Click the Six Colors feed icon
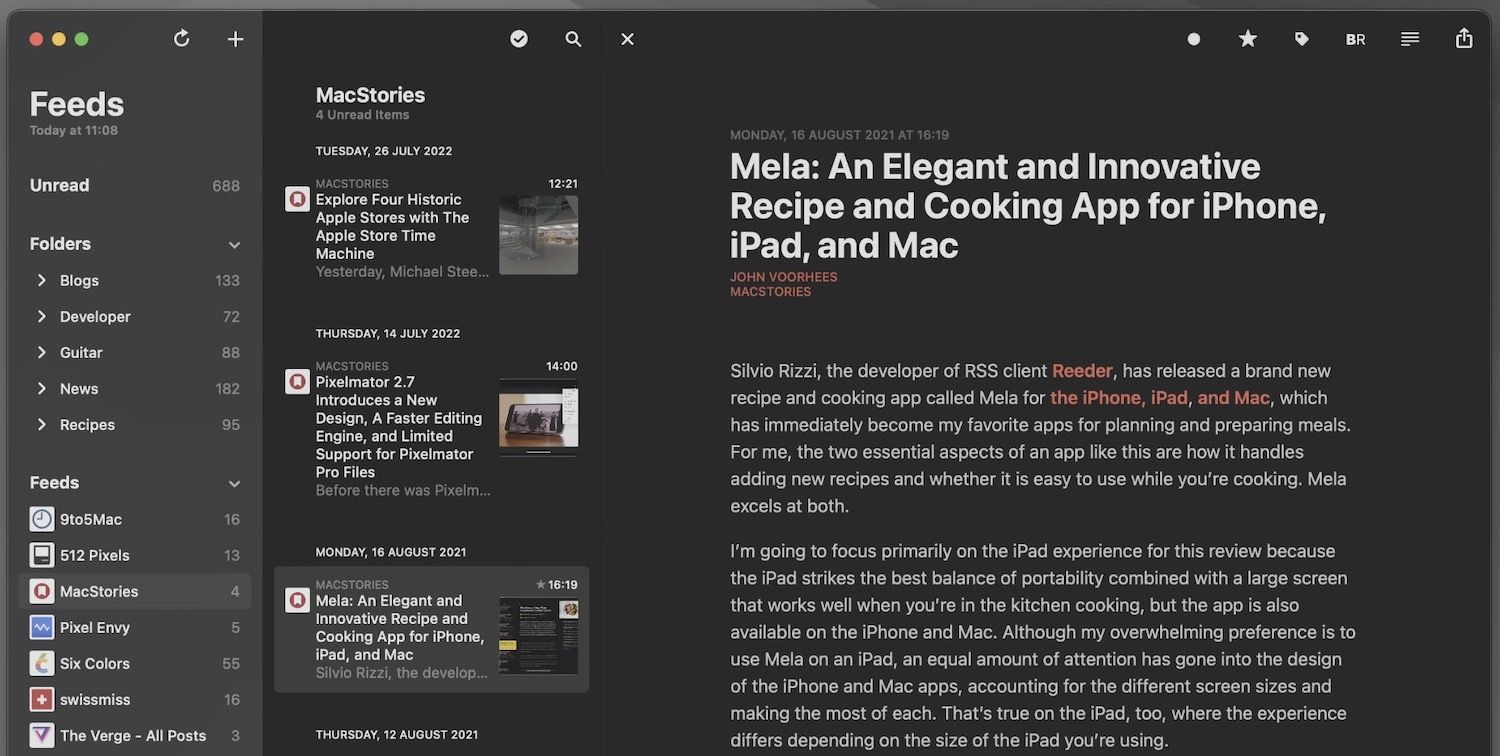Image resolution: width=1500 pixels, height=756 pixels. (41, 663)
